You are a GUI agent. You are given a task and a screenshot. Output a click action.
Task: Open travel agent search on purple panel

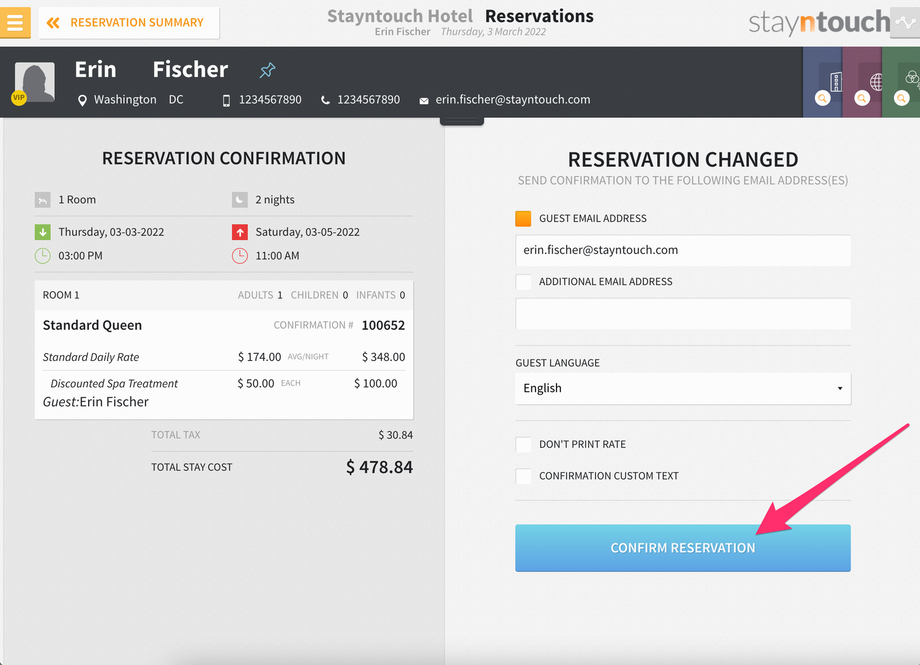click(862, 99)
